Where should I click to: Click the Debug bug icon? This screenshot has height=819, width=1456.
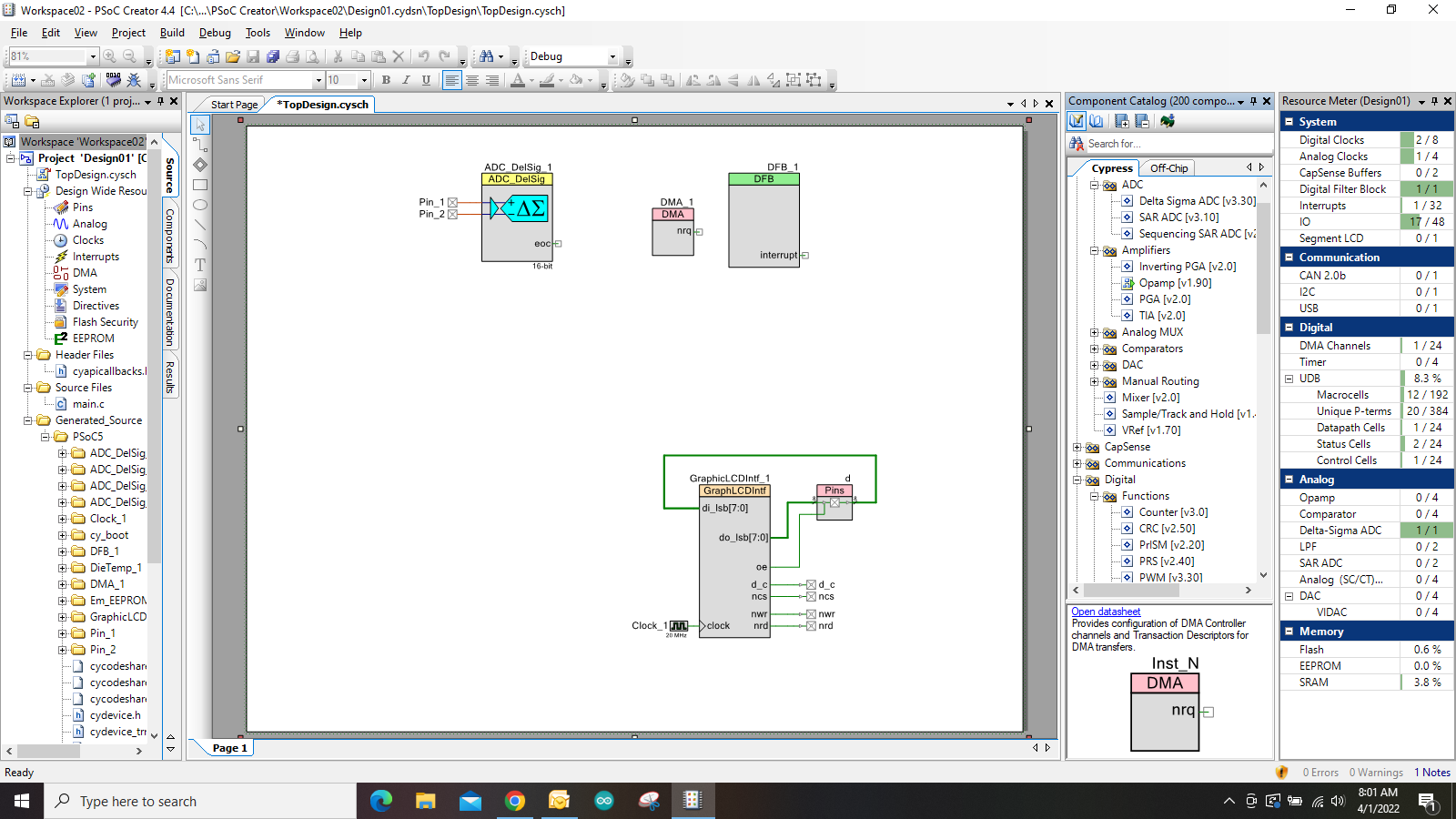[x=134, y=80]
